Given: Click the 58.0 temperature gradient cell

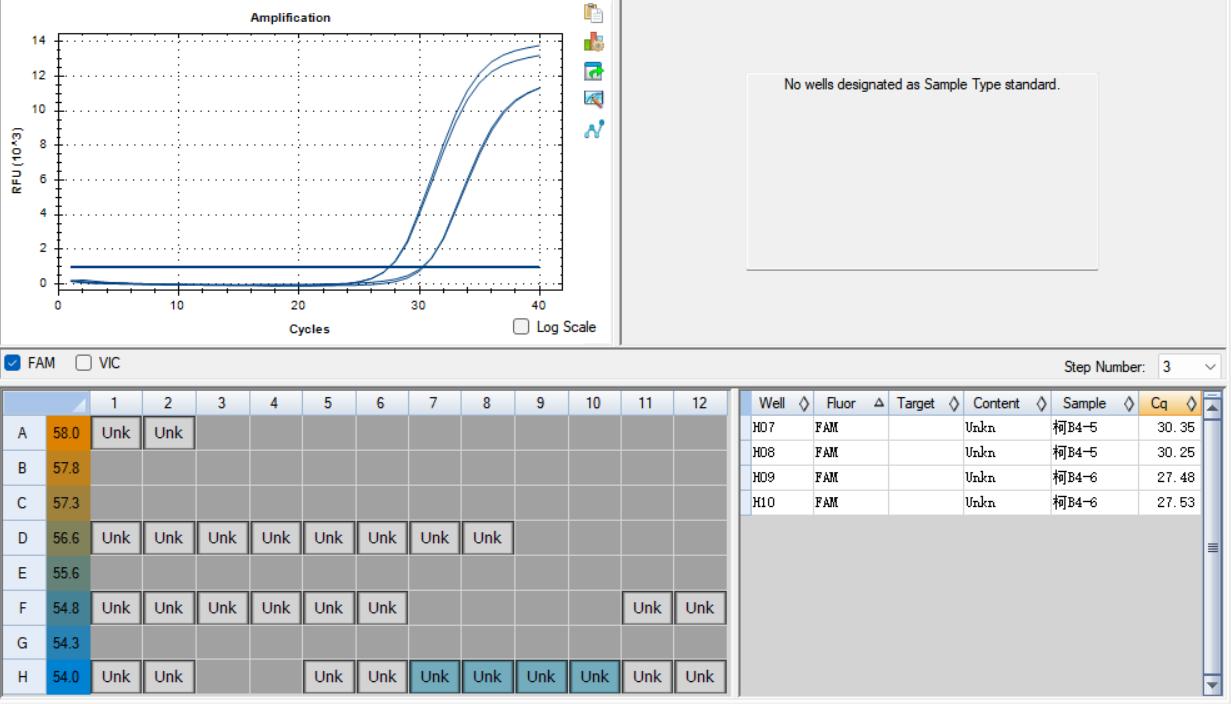Looking at the screenshot, I should pyautogui.click(x=68, y=433).
